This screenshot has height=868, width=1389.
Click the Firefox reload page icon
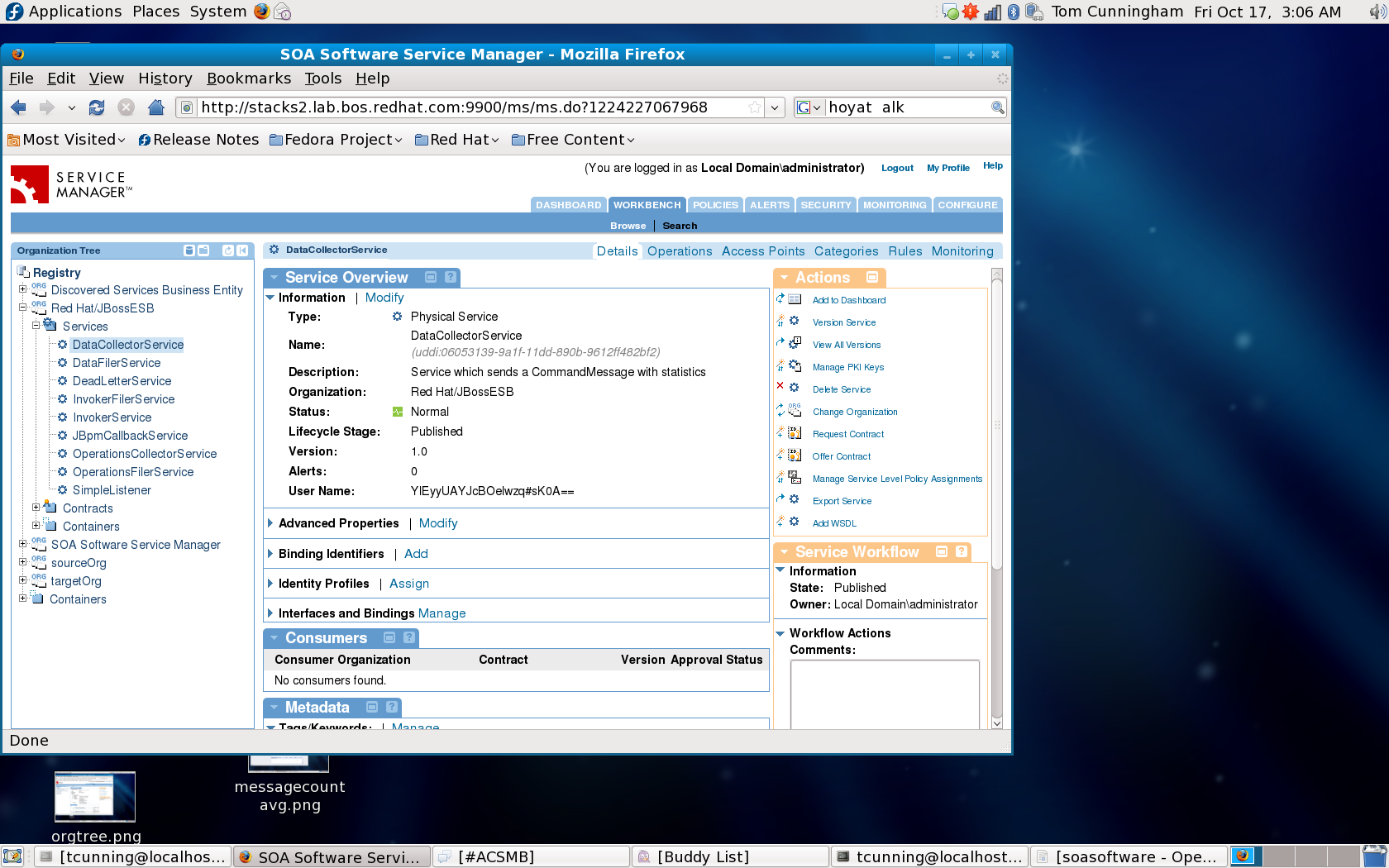[97, 107]
